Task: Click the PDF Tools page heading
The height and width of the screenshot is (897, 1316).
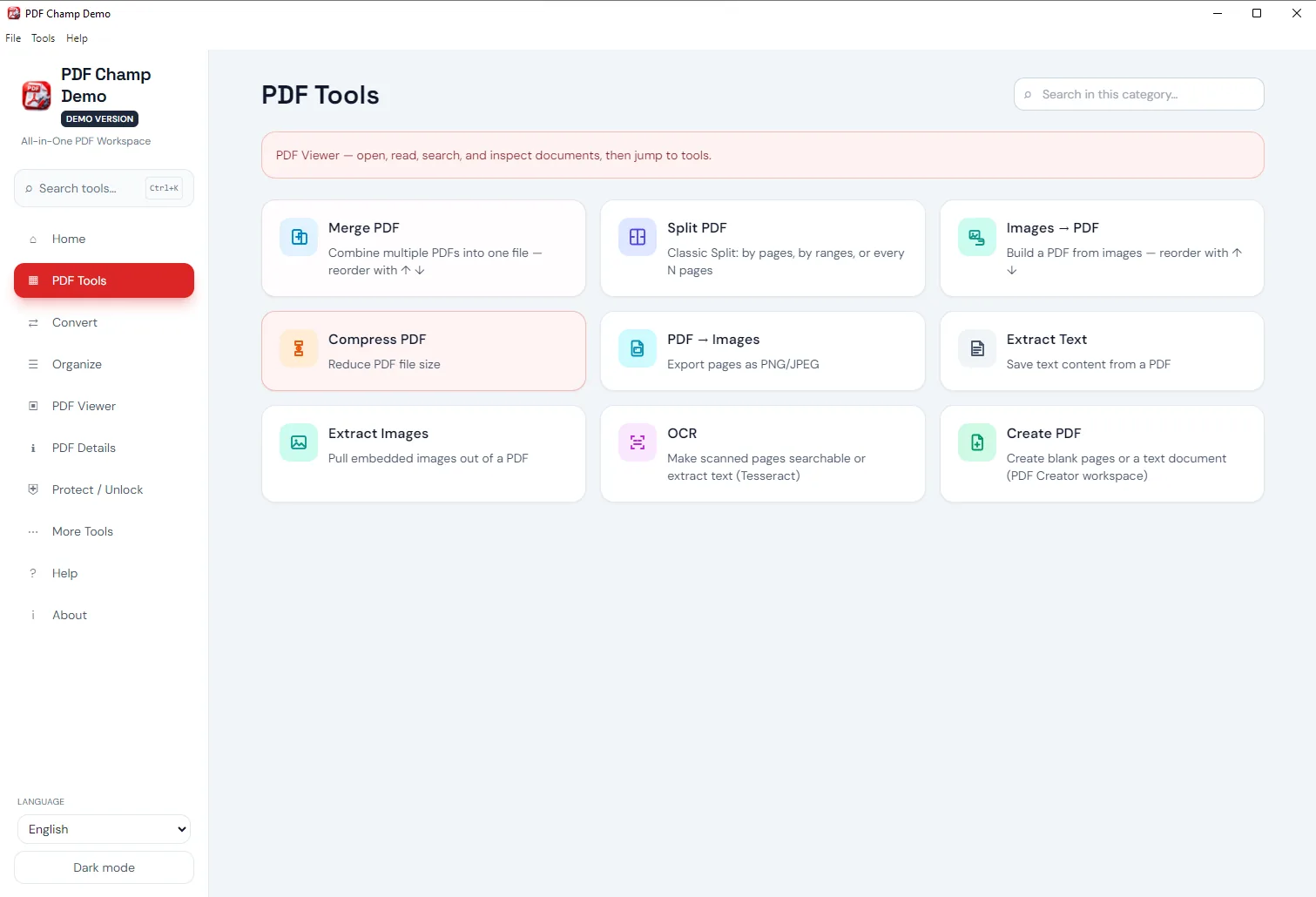Action: 321,95
